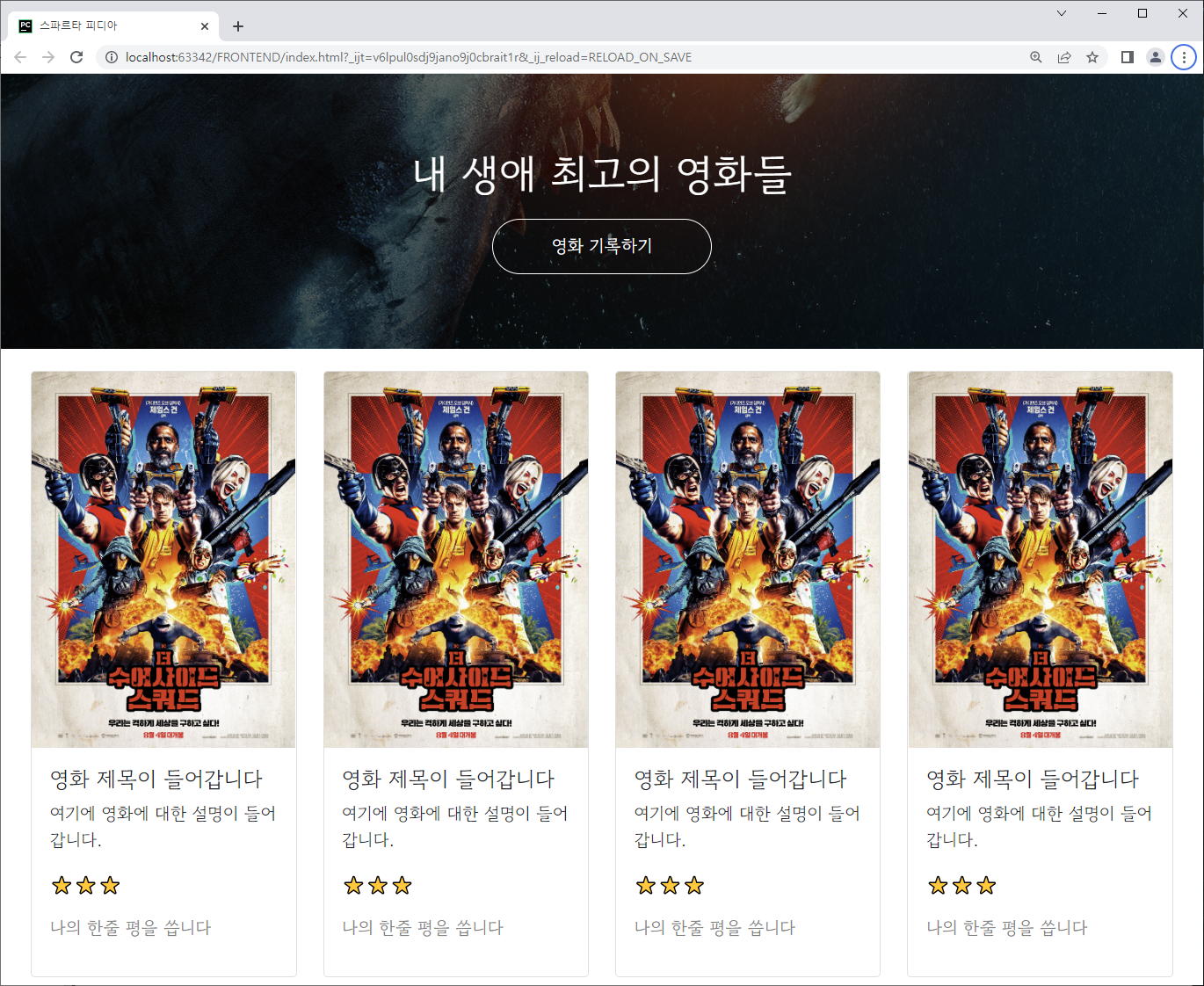This screenshot has height=986, width=1204.
Task: Click the third card's title 영화 제목이 들어갑니다
Action: coord(741,779)
